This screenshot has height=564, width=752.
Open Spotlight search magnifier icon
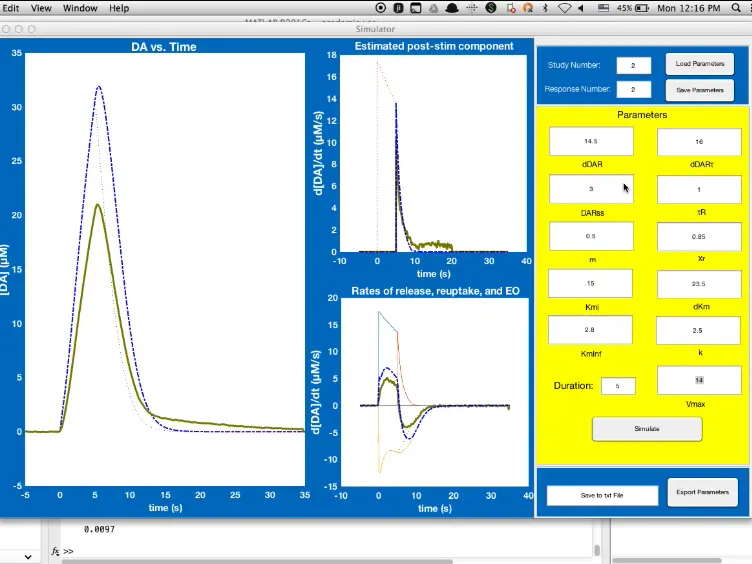tap(736, 8)
